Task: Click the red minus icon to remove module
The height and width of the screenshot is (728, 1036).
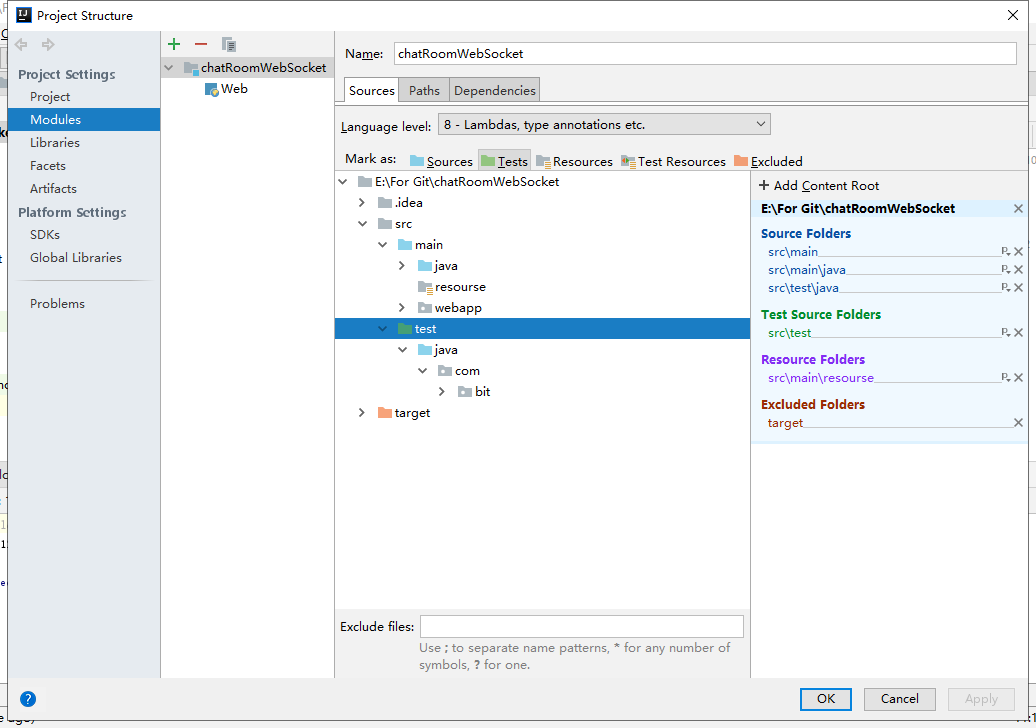Action: (x=199, y=44)
